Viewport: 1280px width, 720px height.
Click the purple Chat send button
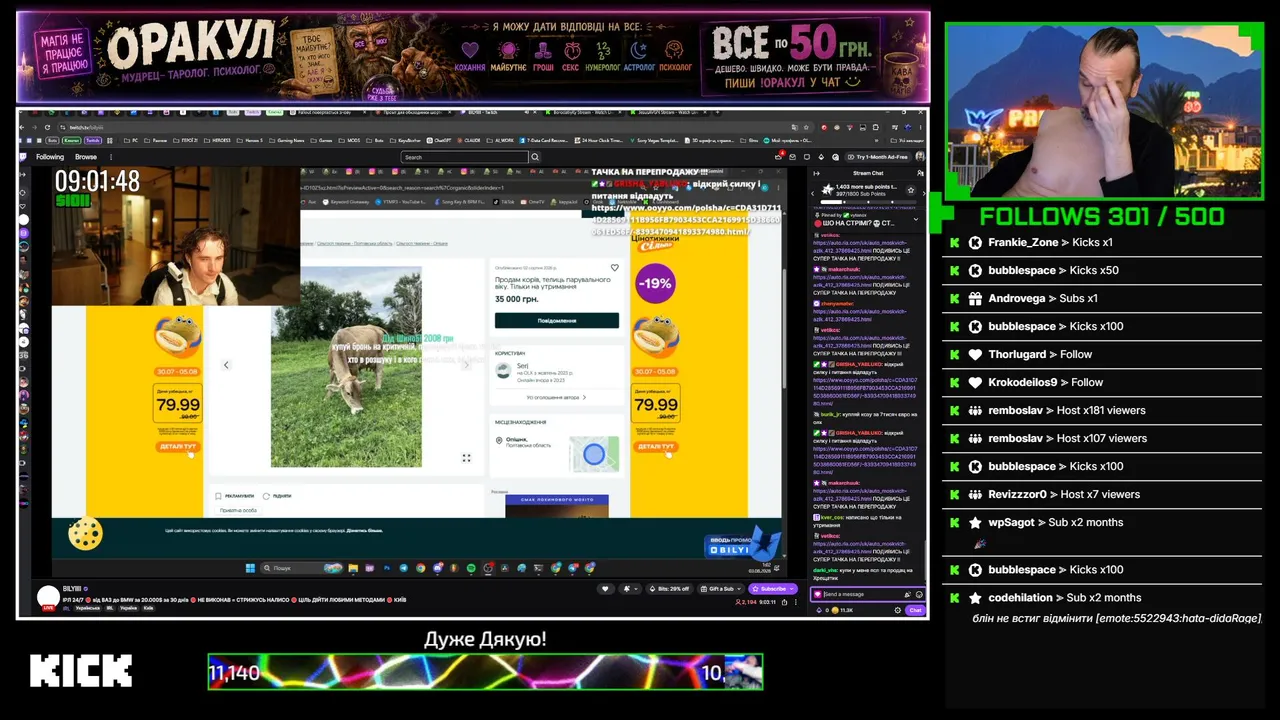(914, 610)
